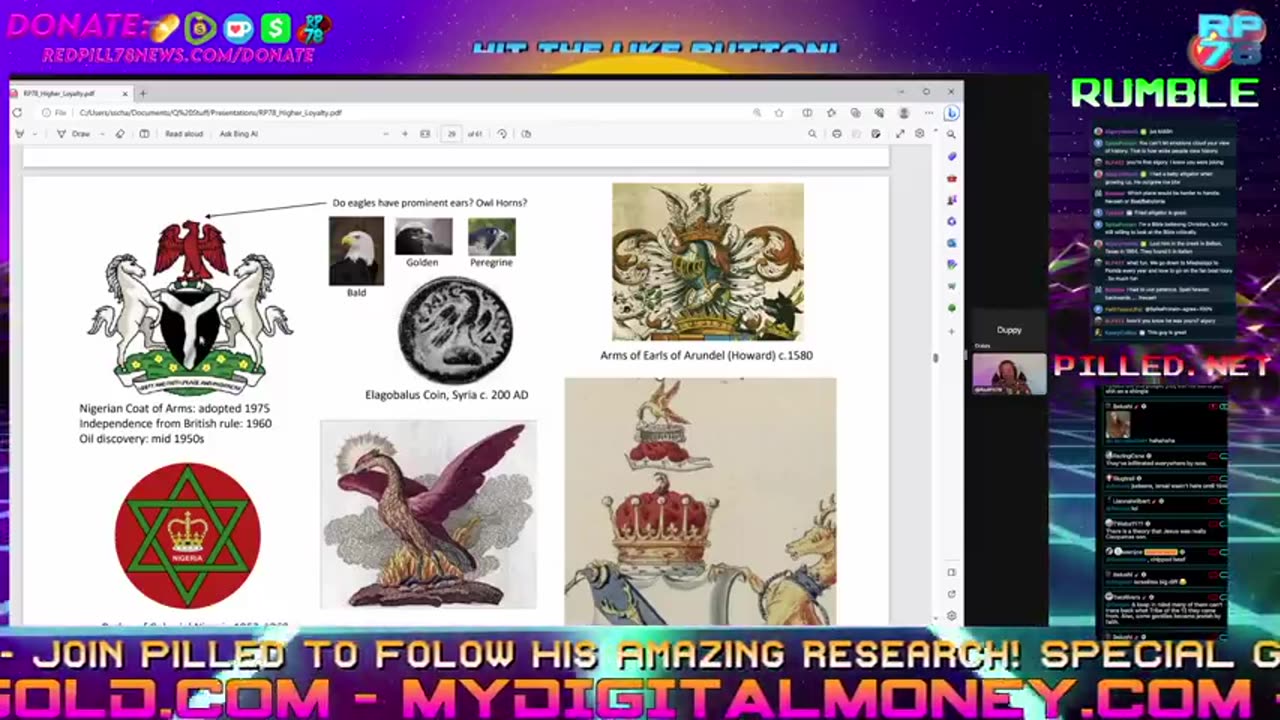This screenshot has height=720, width=1280.
Task: Open the Collections icon
Action: [x=855, y=113]
